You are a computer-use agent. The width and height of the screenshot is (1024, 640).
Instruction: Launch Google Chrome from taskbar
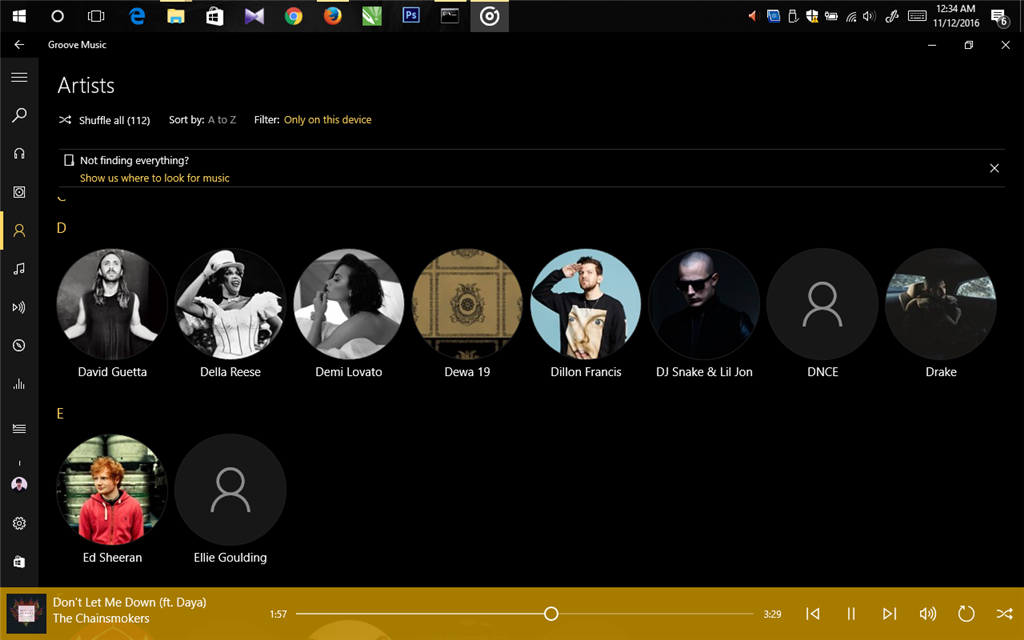point(293,16)
